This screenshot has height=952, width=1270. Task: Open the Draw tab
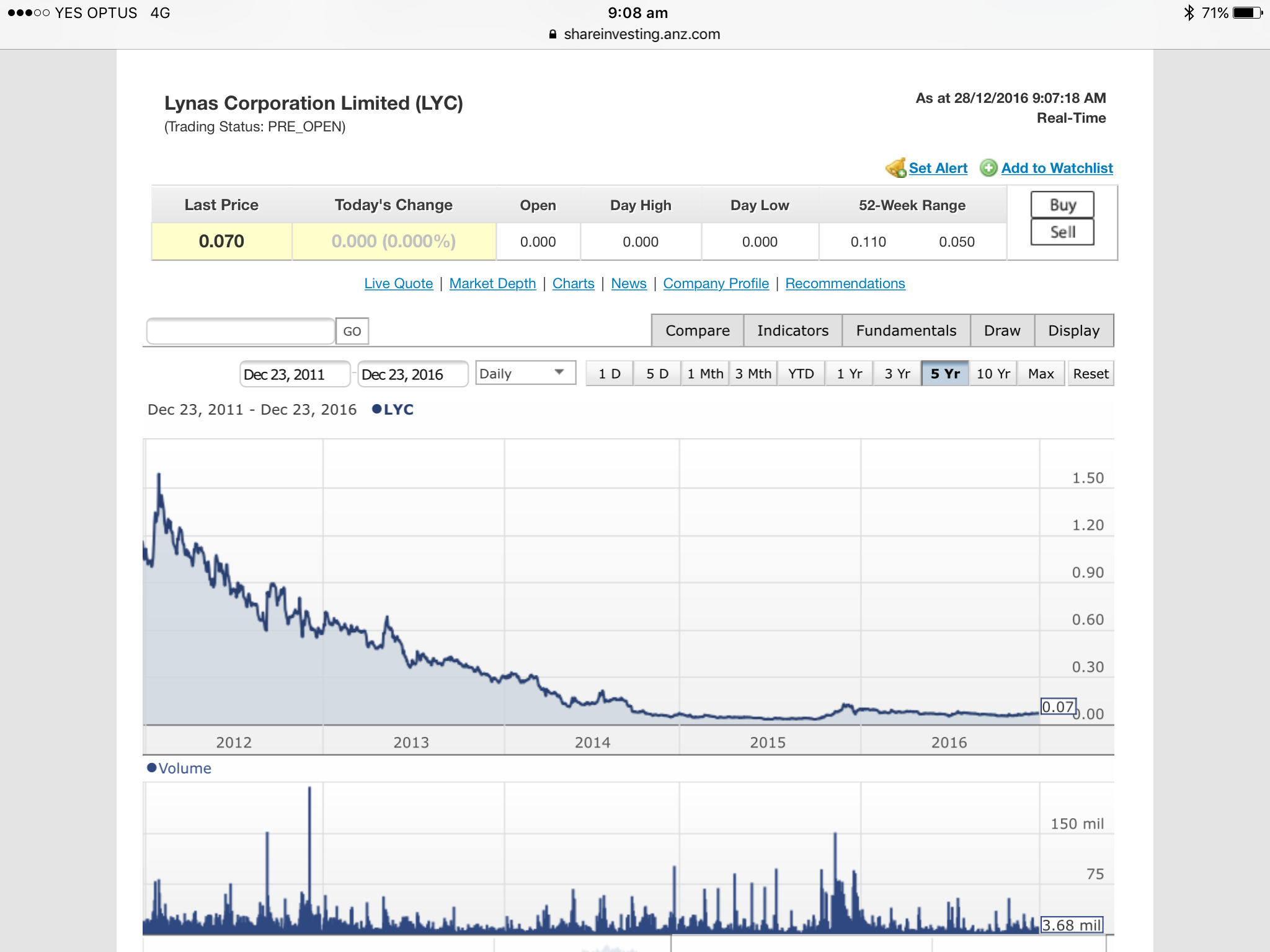[1002, 330]
